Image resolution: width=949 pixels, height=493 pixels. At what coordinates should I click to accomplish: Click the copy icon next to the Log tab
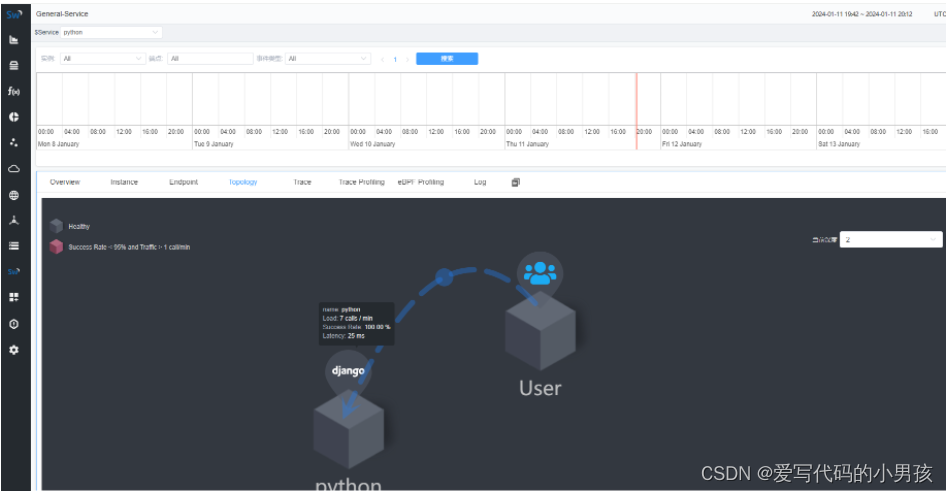pos(516,182)
